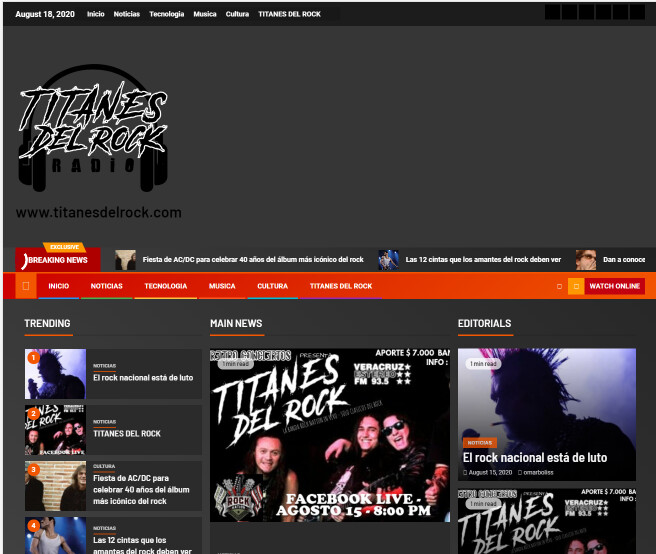Viewport: 656px width, 554px height.
Task: Open Editorials headline 'El rock nacional está de luto'
Action: pos(535,458)
